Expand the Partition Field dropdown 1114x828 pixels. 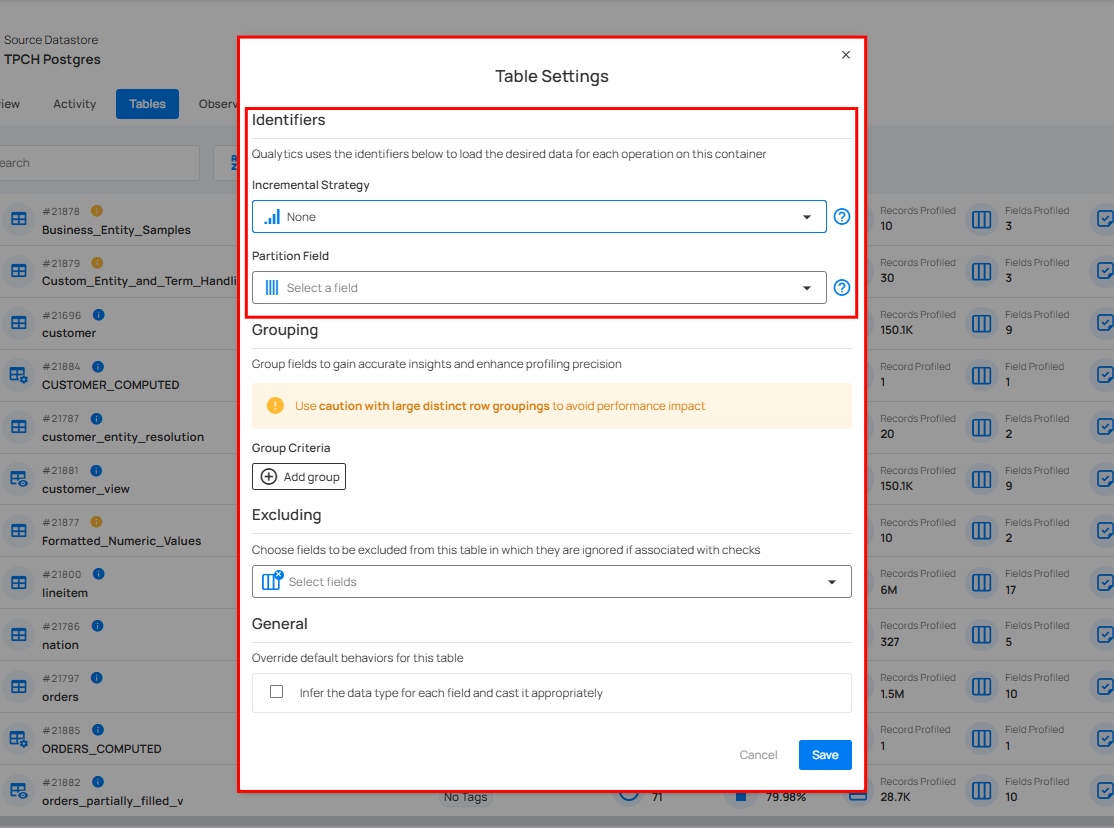coord(539,288)
